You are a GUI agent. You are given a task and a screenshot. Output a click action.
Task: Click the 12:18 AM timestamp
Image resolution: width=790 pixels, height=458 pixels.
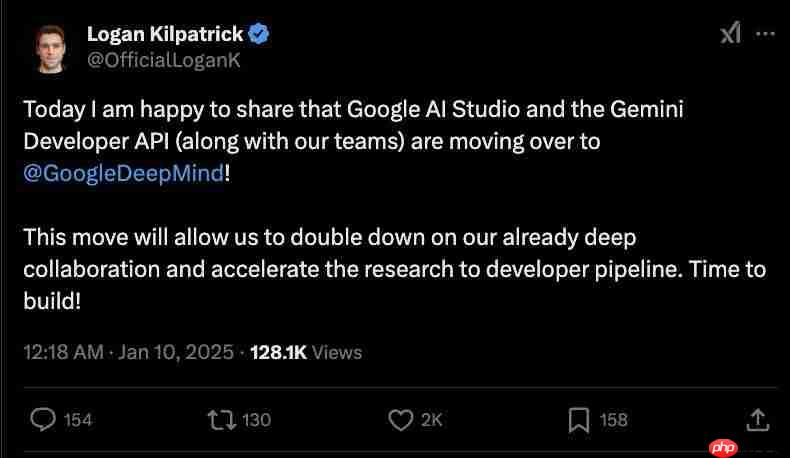pos(64,352)
